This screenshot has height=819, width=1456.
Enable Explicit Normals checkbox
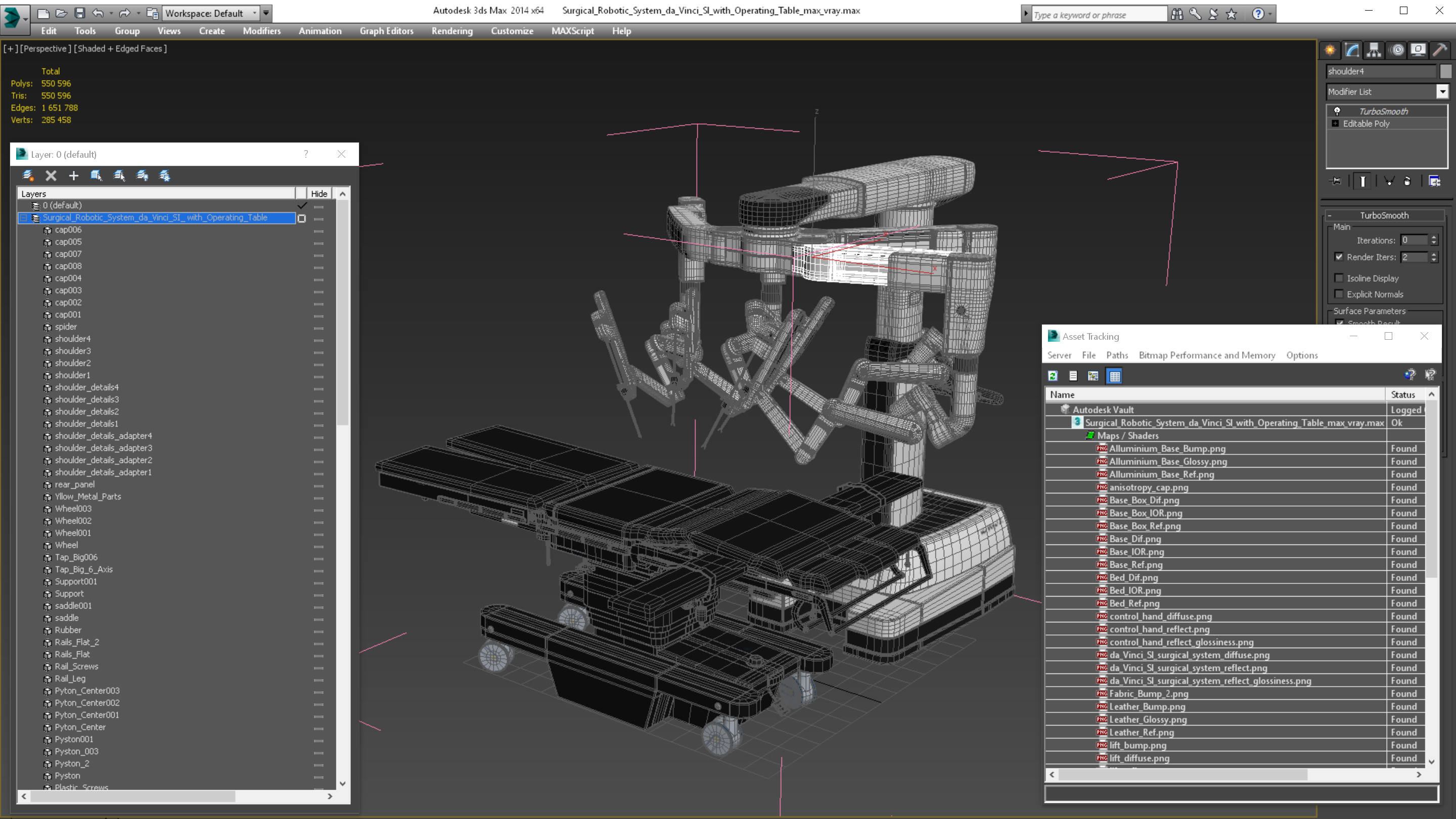[1338, 294]
